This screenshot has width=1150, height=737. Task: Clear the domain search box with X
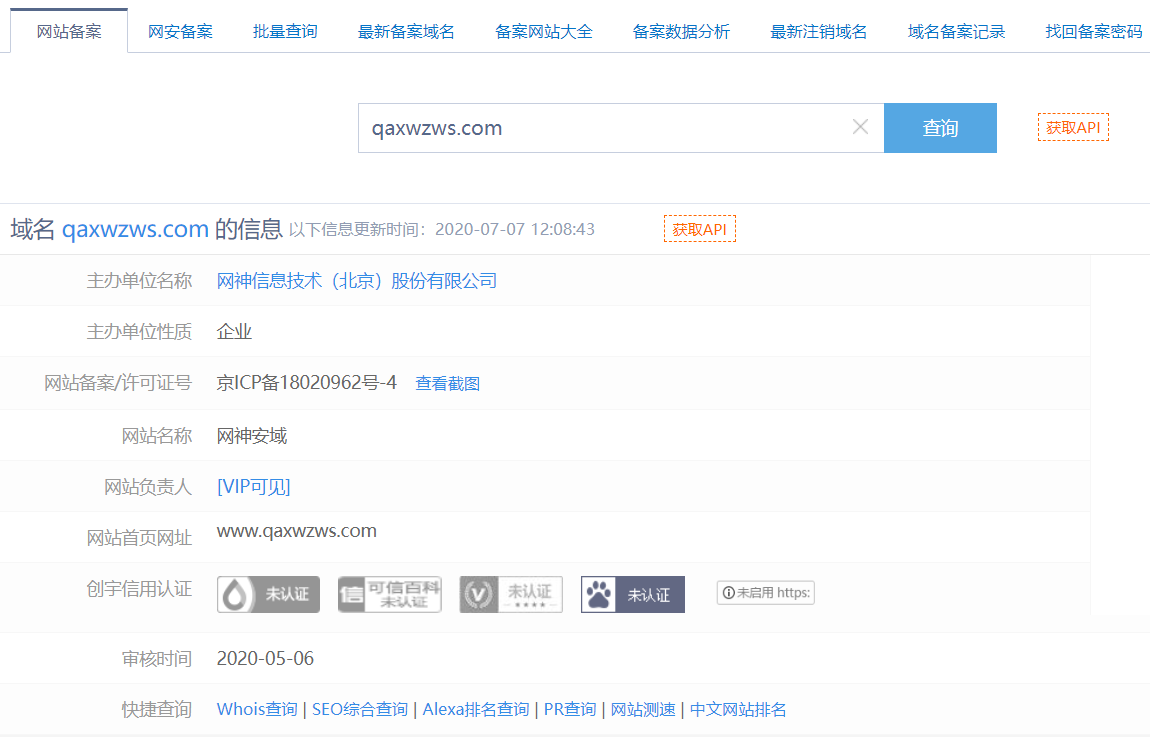tap(860, 127)
